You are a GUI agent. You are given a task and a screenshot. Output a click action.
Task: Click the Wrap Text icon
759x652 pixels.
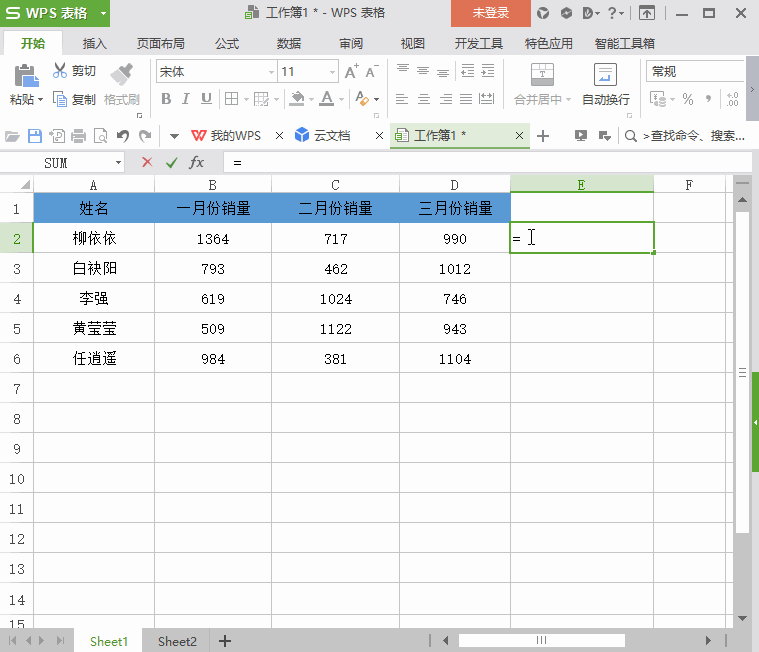tap(605, 75)
